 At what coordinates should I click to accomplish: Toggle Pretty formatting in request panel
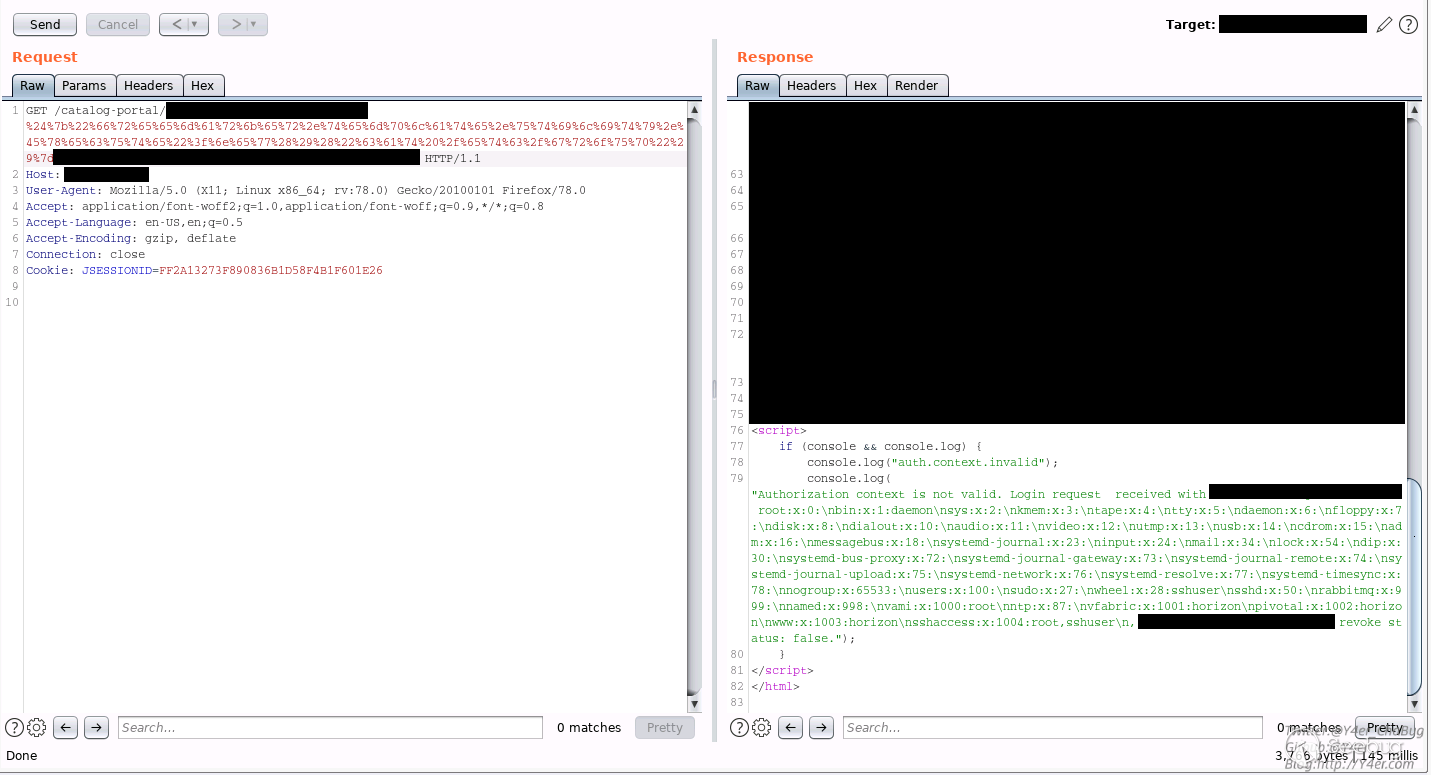[664, 728]
